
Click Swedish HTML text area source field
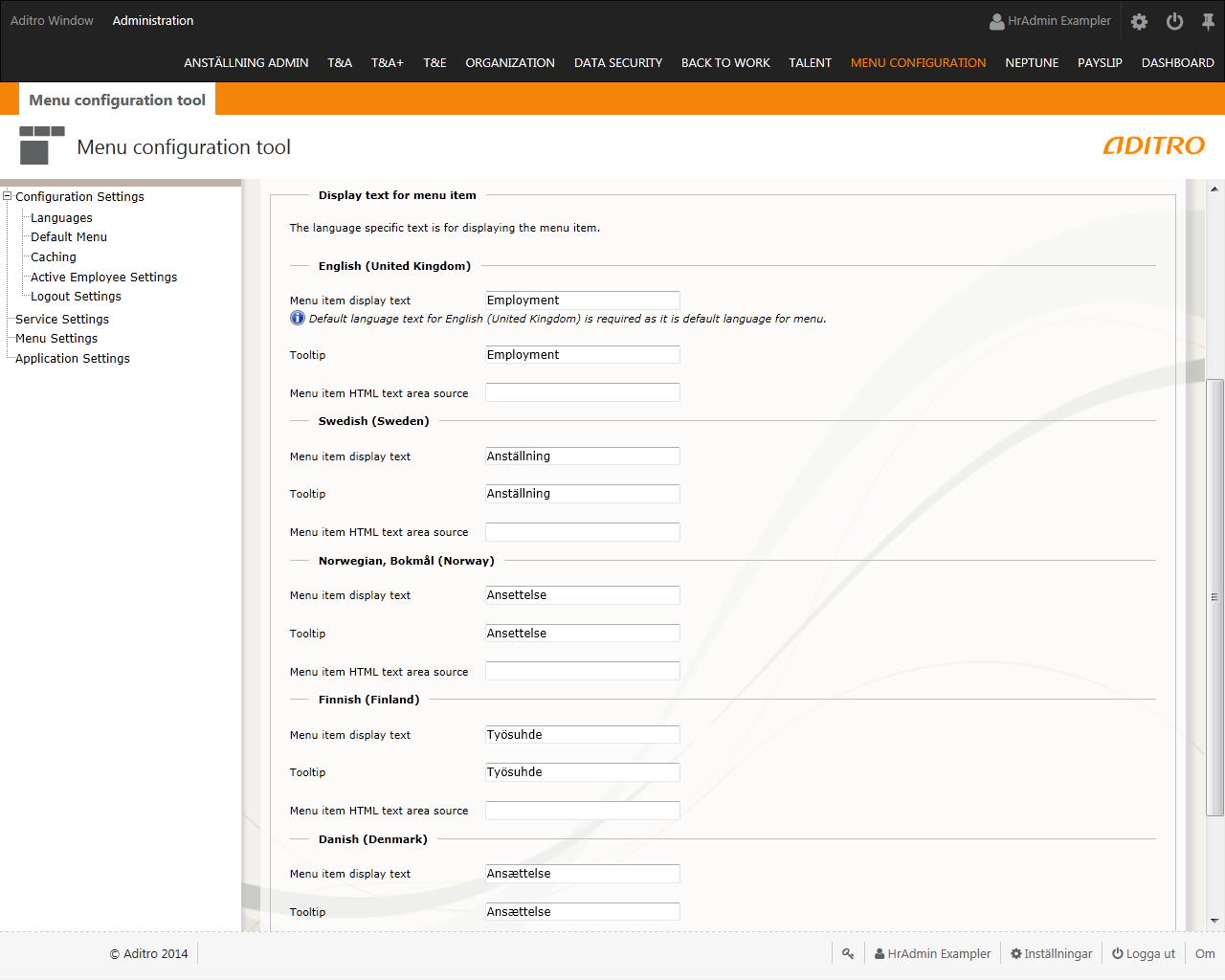[x=583, y=532]
